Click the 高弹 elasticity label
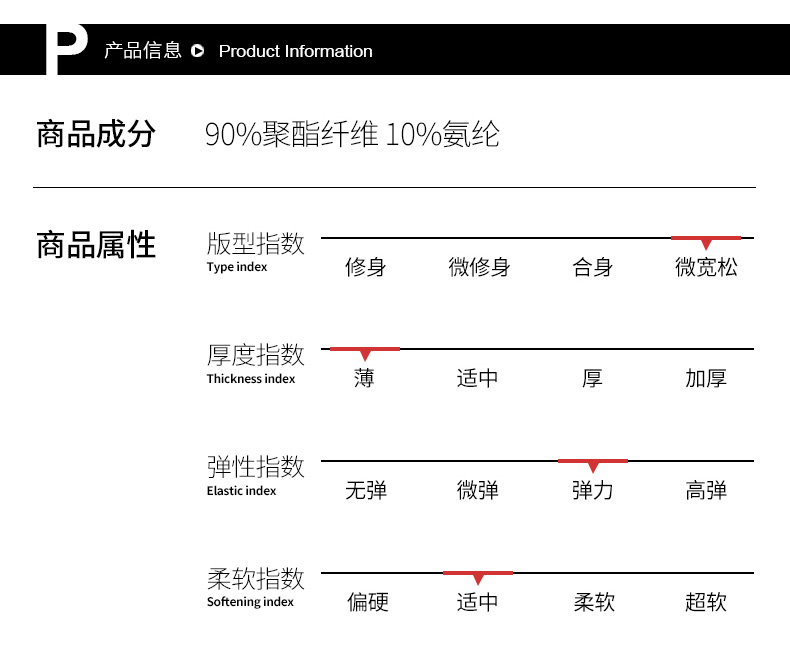 point(706,491)
